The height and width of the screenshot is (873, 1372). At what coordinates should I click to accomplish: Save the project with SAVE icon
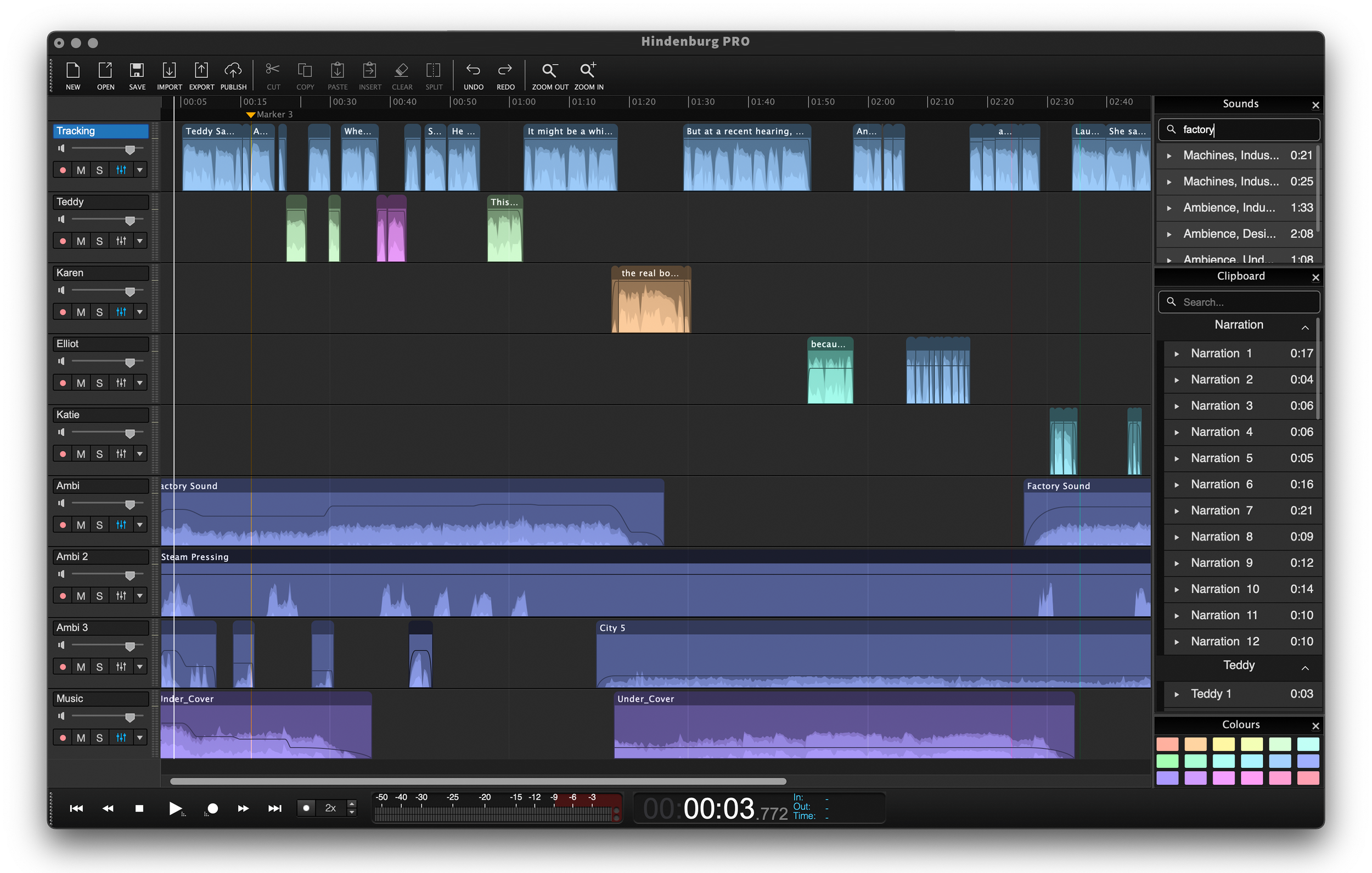coord(137,76)
